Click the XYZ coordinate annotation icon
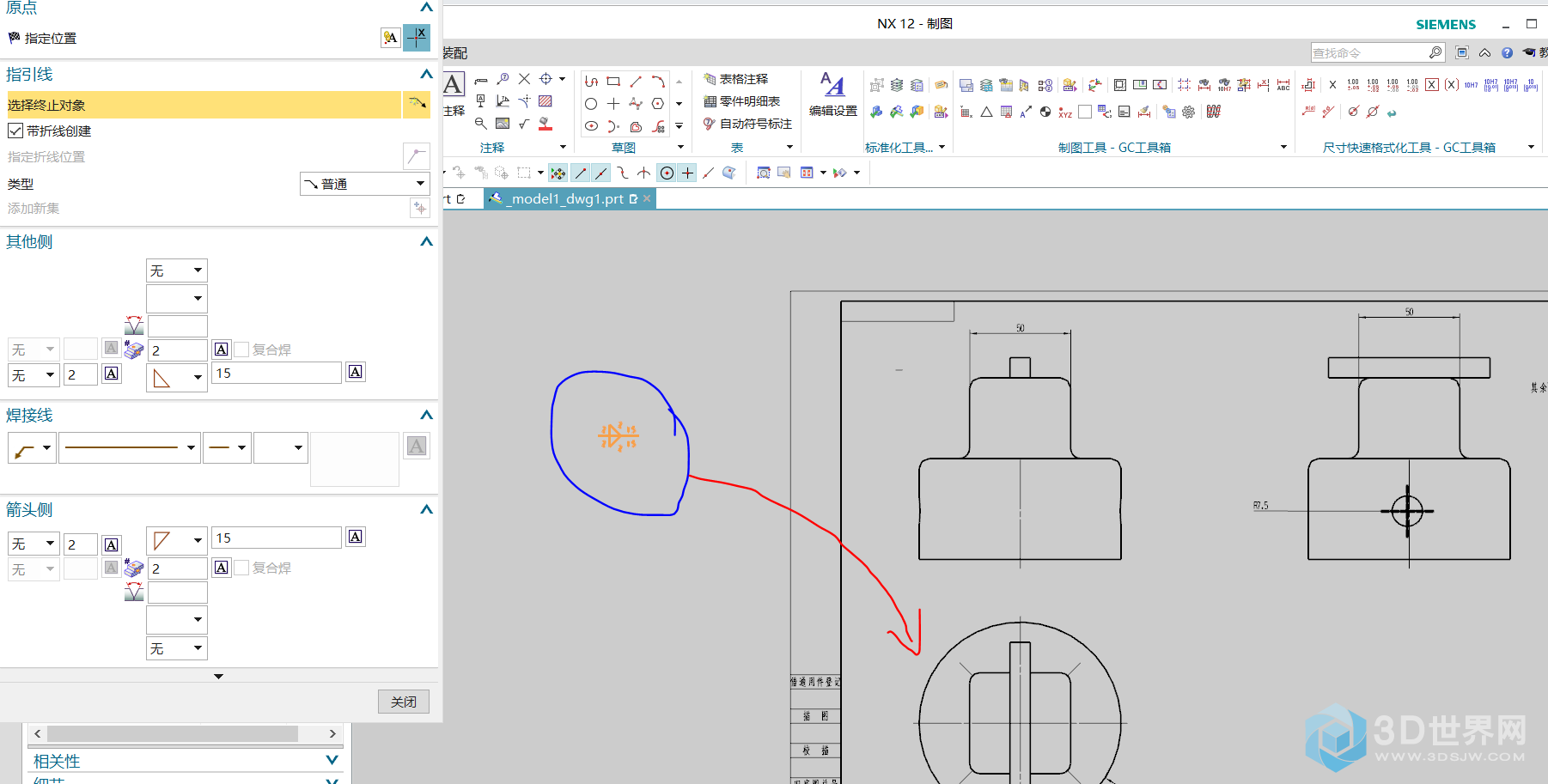This screenshot has height=784, width=1548. click(x=1065, y=112)
